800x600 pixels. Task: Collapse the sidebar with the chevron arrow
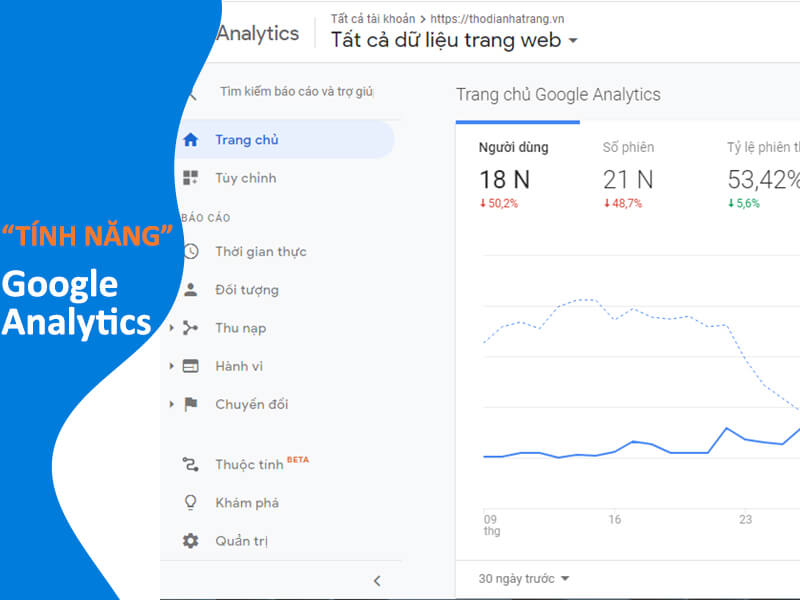[377, 581]
